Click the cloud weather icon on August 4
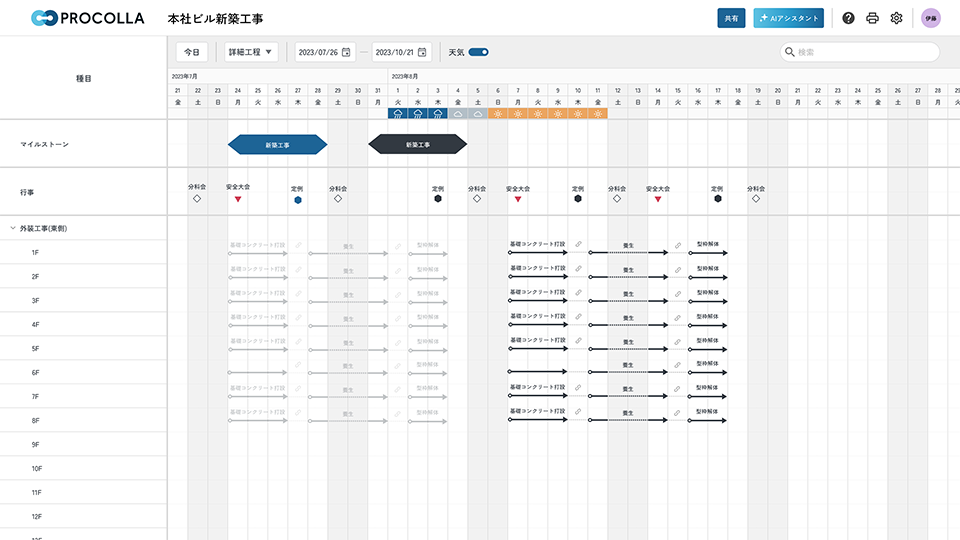The image size is (960, 540). click(x=458, y=114)
